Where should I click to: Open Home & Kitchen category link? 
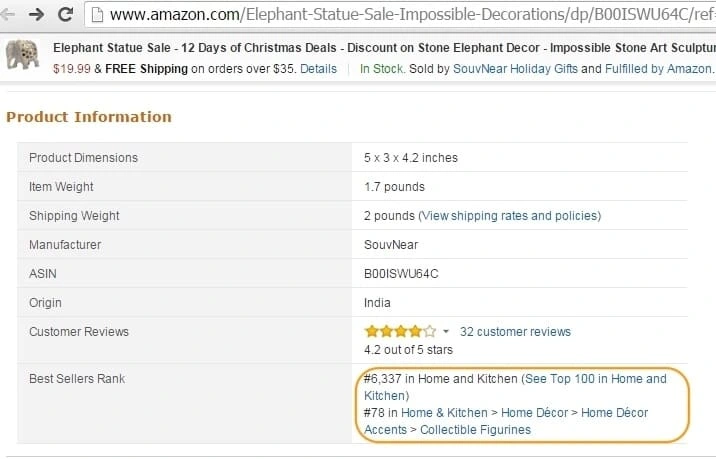(444, 412)
